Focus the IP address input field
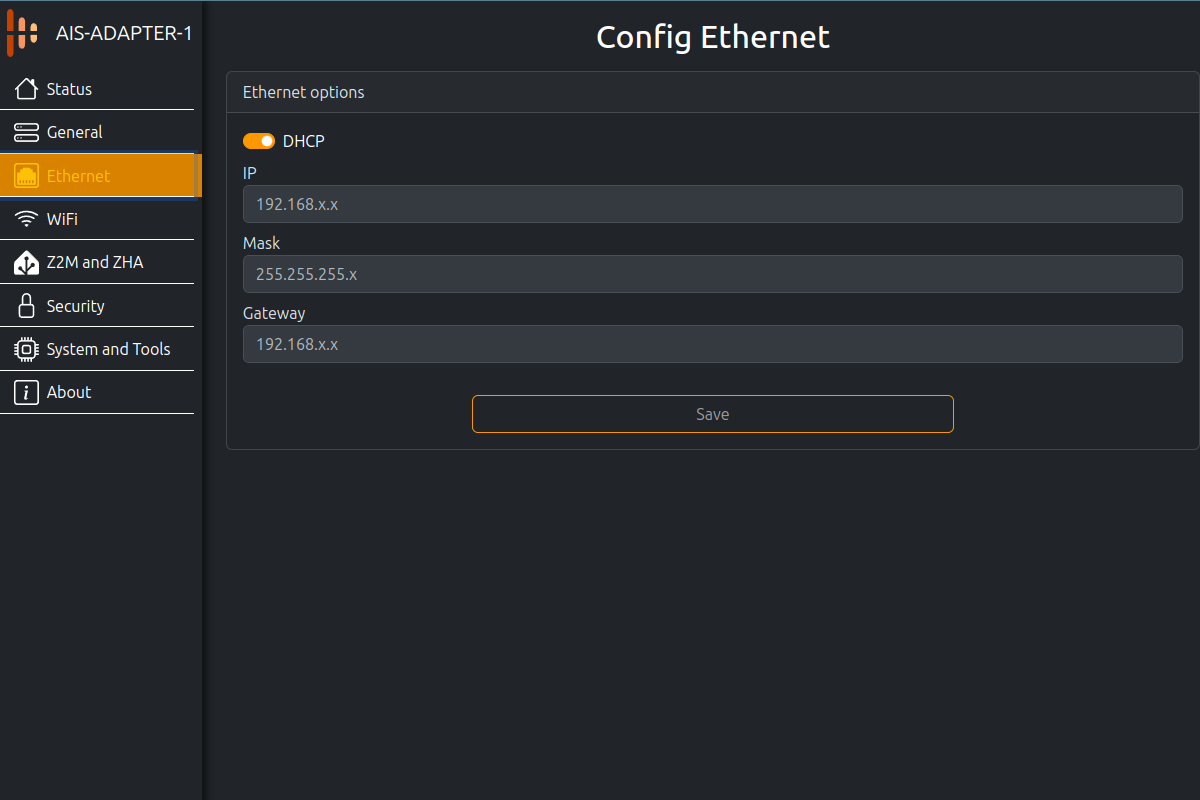 point(712,204)
